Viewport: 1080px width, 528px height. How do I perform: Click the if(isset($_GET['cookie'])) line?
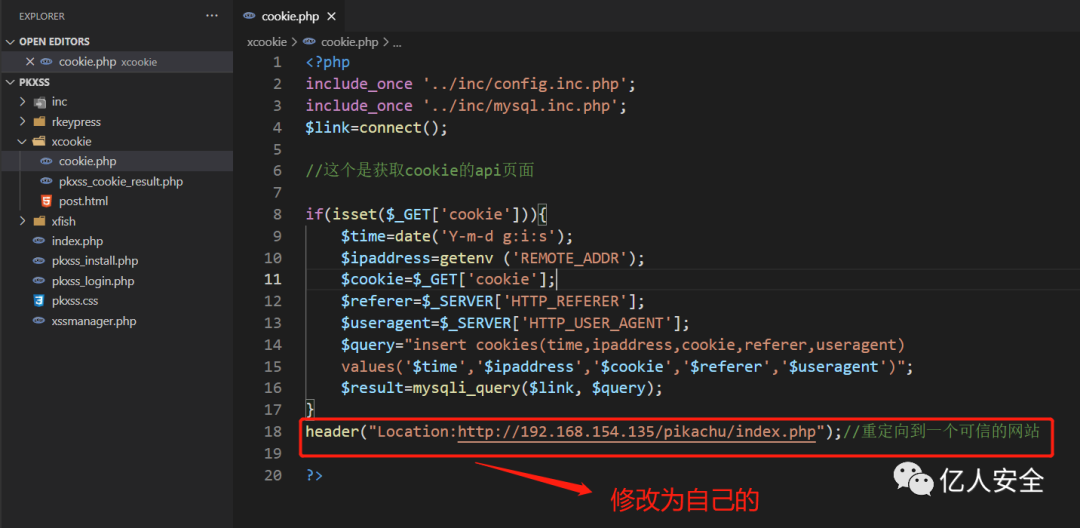[x=426, y=214]
